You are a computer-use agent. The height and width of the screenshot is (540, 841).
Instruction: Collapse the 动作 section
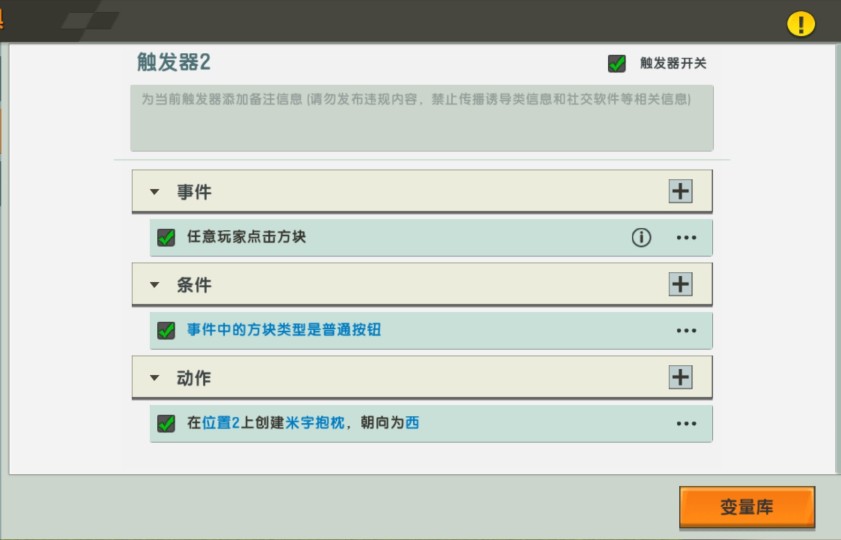[x=154, y=378]
